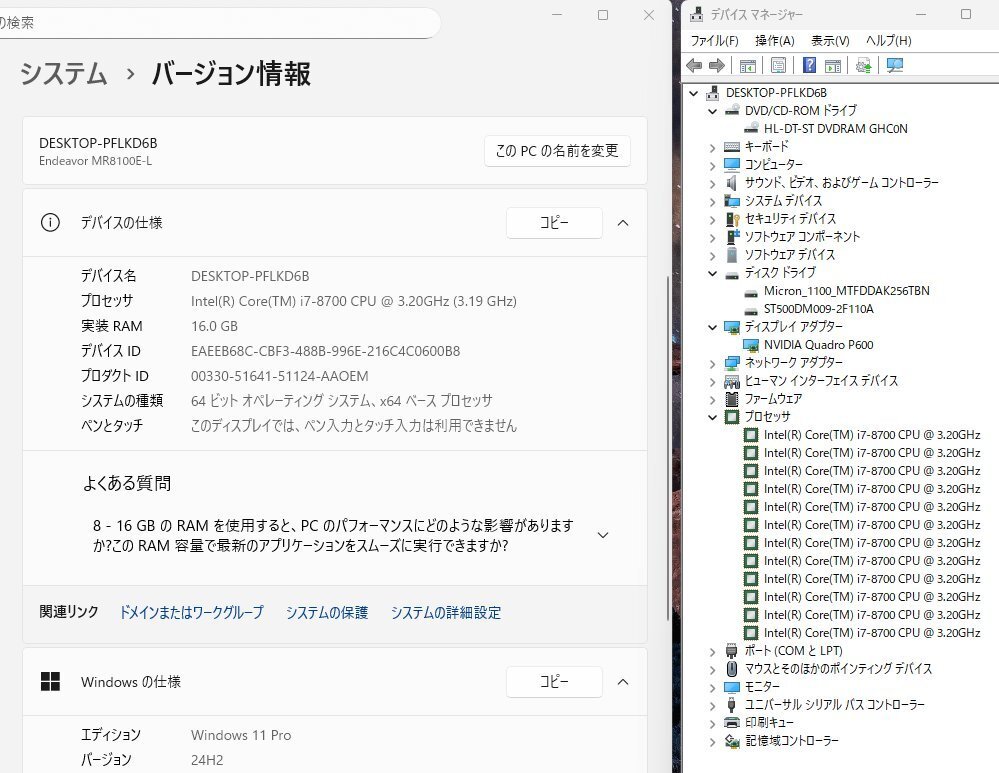Screen dimensions: 999x773
Task: Open the 表示(V) menu
Action: click(x=829, y=41)
